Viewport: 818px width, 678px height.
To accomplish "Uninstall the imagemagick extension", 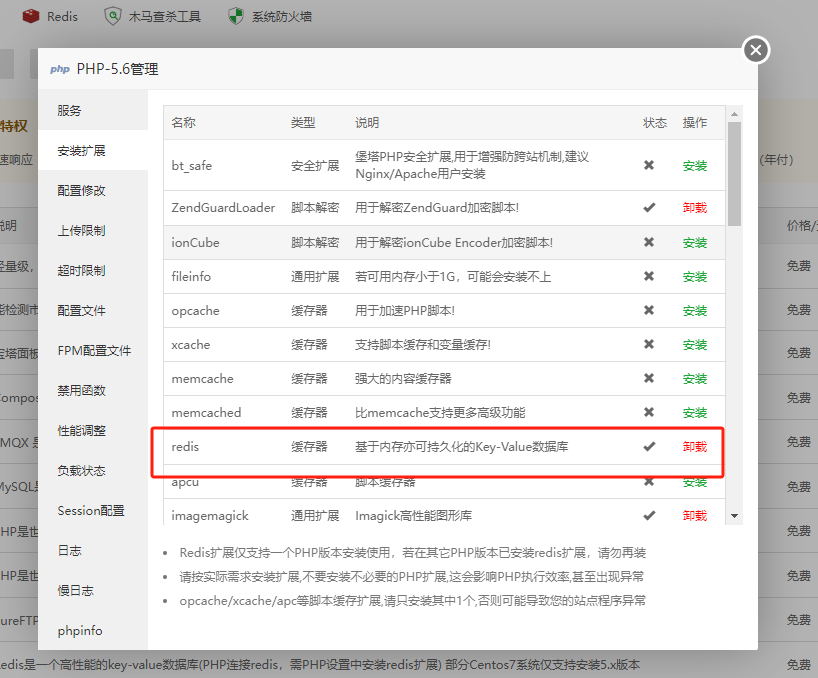I will click(695, 515).
